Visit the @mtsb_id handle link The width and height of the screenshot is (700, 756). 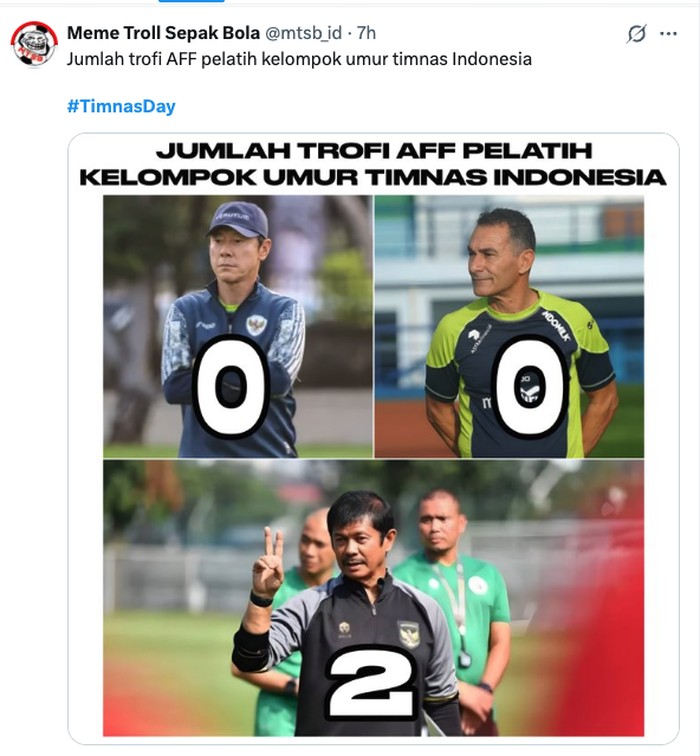(x=303, y=33)
